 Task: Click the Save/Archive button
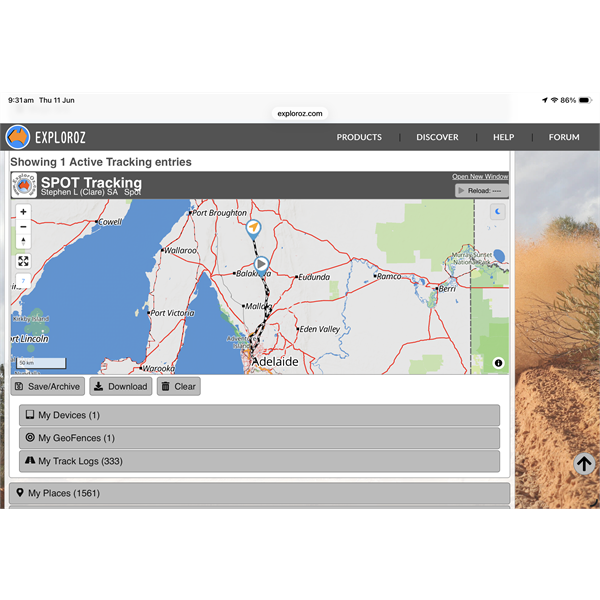click(x=48, y=386)
